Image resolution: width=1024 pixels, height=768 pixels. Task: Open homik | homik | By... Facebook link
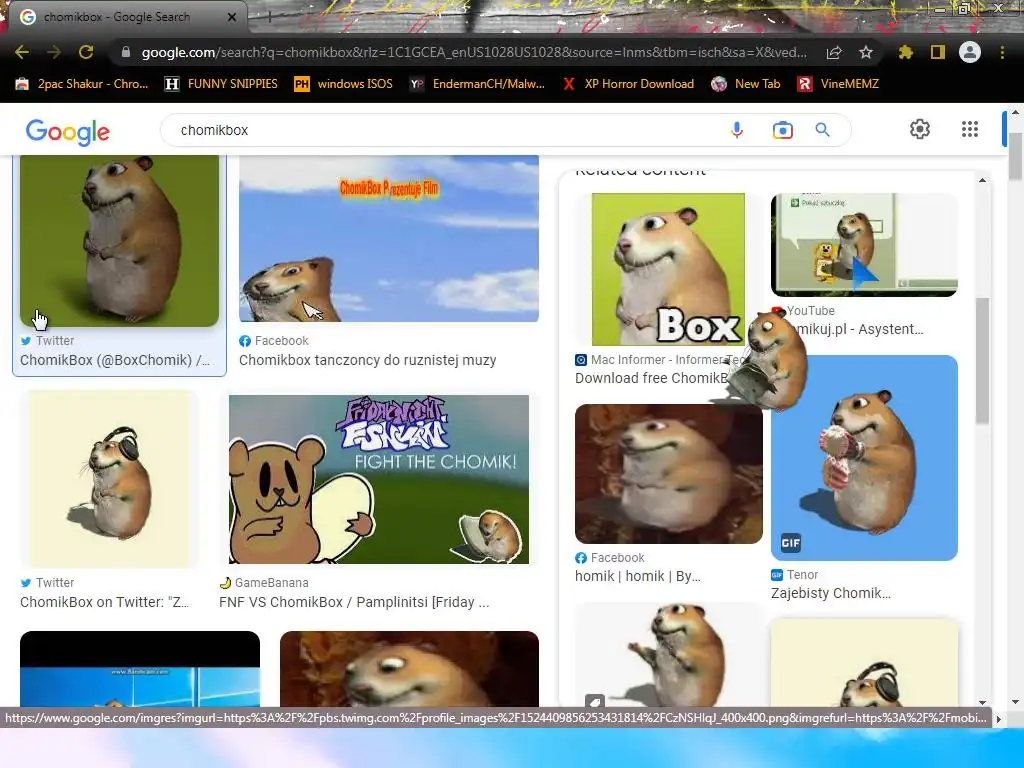click(x=637, y=576)
